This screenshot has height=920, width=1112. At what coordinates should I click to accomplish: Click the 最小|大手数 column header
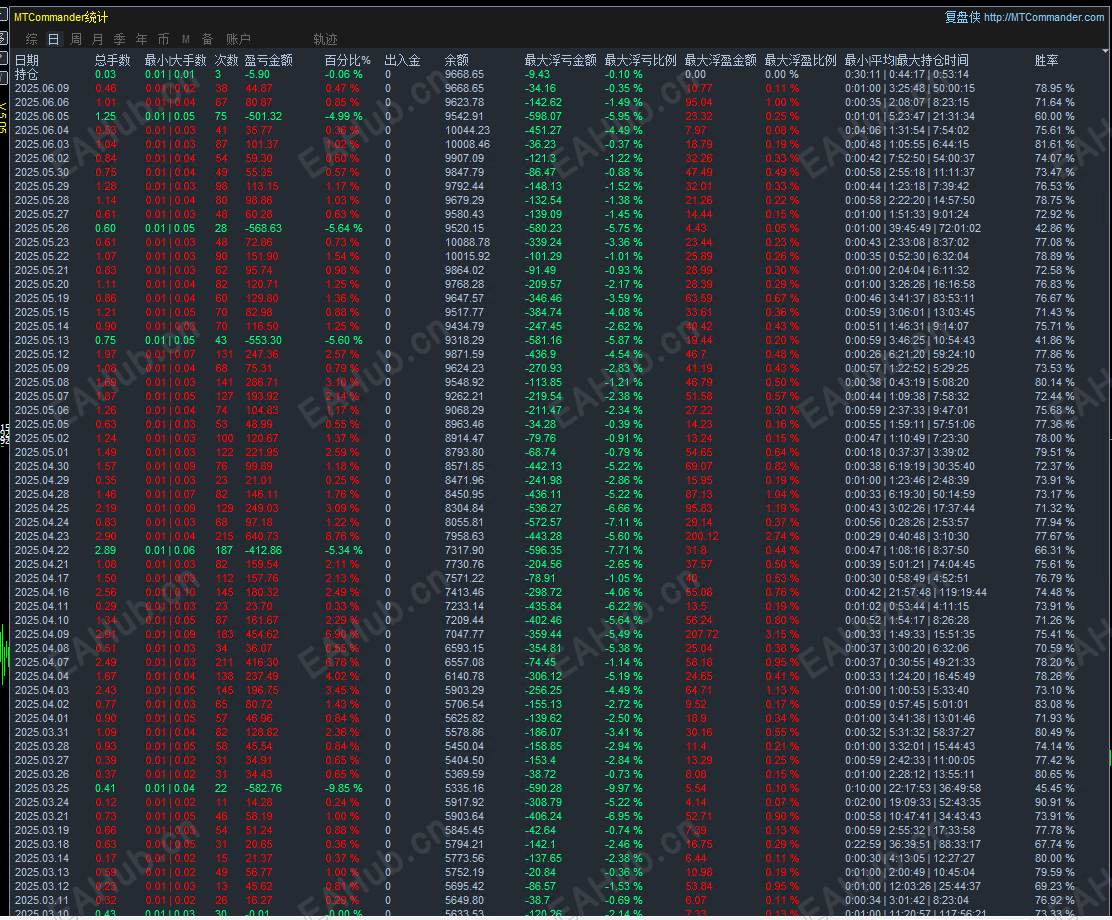pos(175,60)
